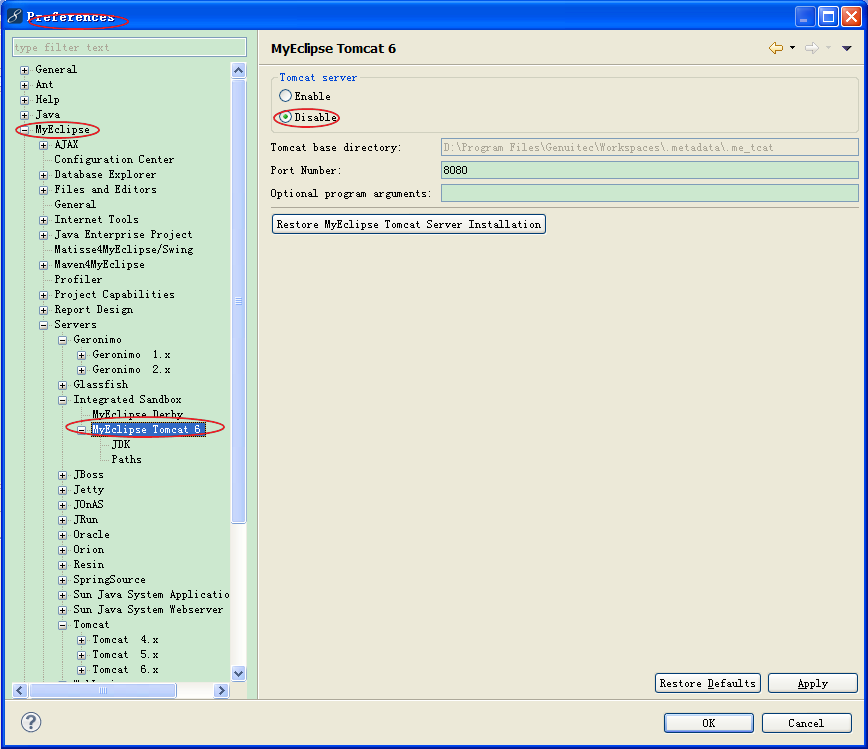The width and height of the screenshot is (868, 749).
Task: Select Files and Editors tree item
Action: 105,189
